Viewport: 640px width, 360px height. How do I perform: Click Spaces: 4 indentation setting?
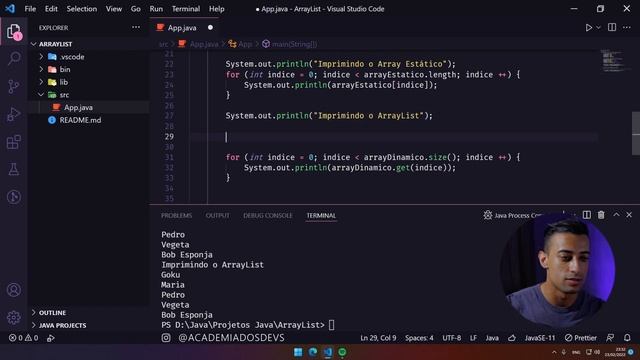pyautogui.click(x=419, y=338)
